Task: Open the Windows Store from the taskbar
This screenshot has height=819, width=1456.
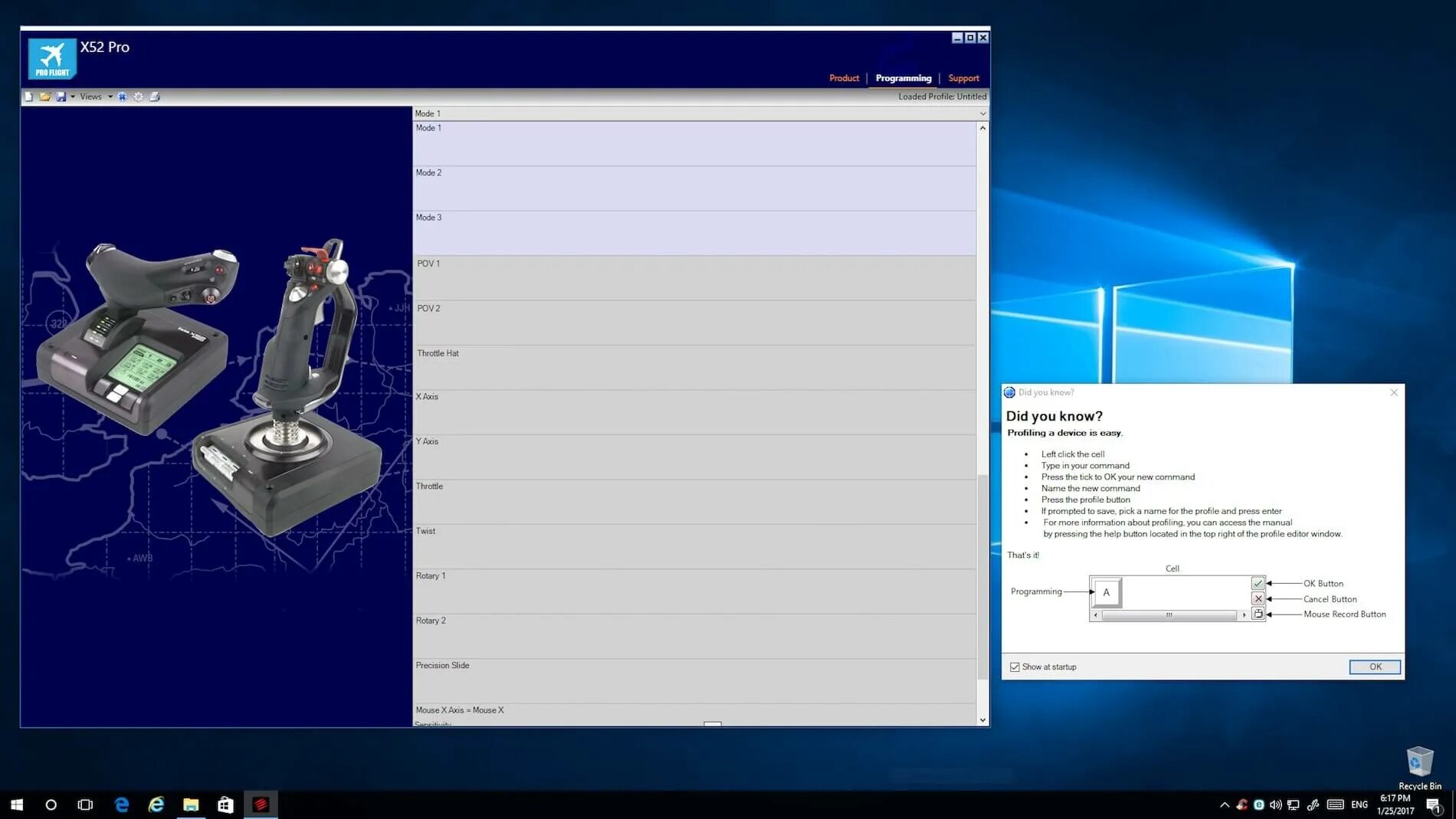Action: click(x=225, y=804)
